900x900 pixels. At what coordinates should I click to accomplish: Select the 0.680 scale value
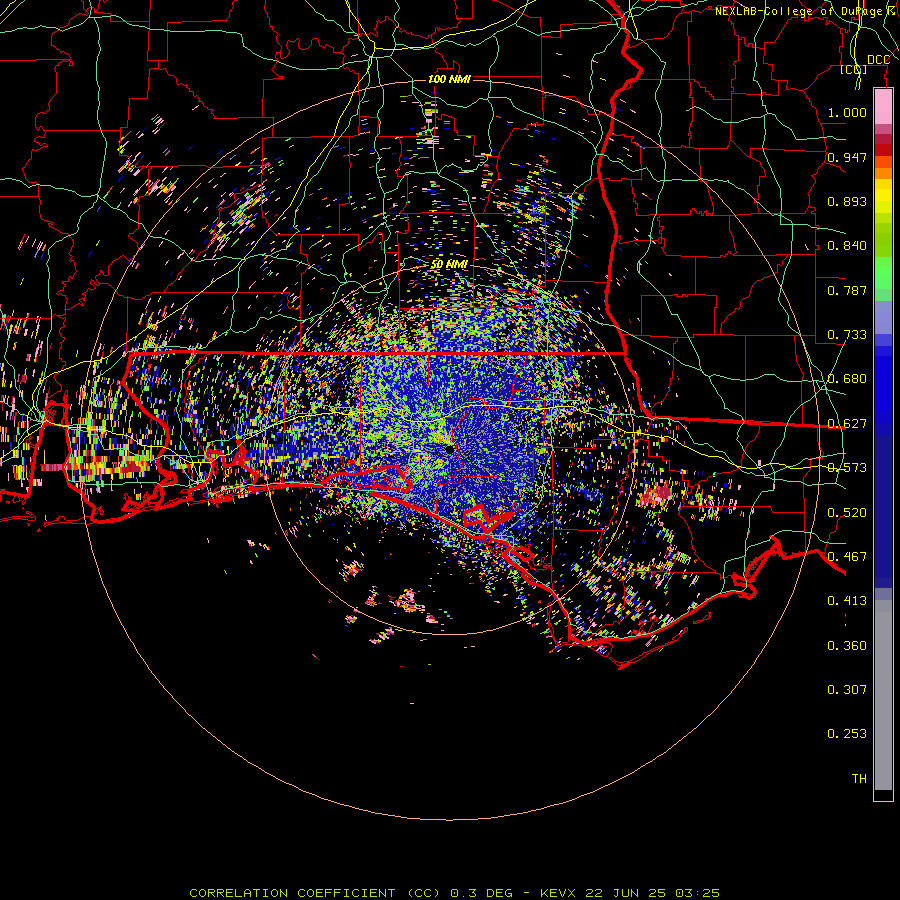847,379
